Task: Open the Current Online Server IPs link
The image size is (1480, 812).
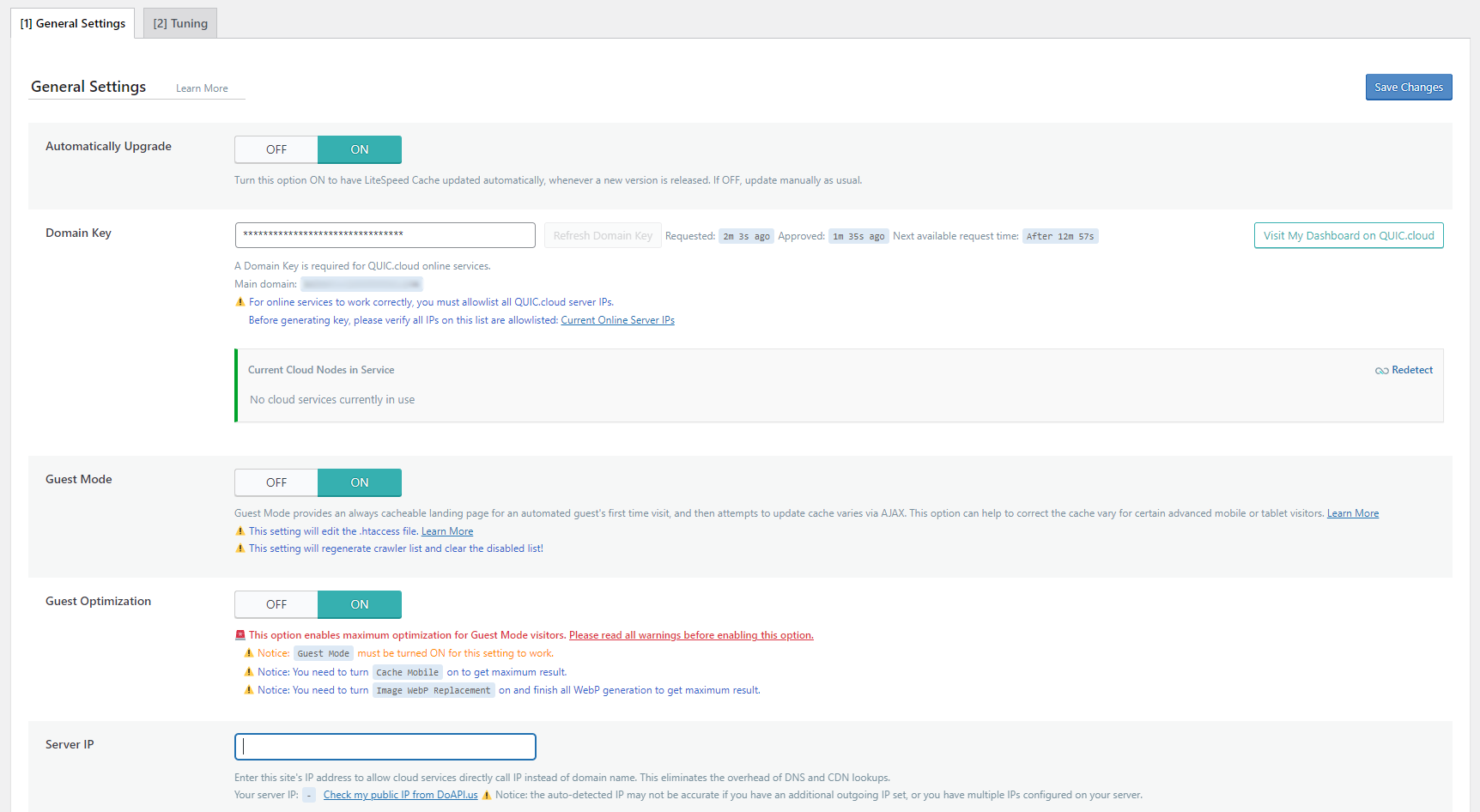Action: [x=617, y=319]
